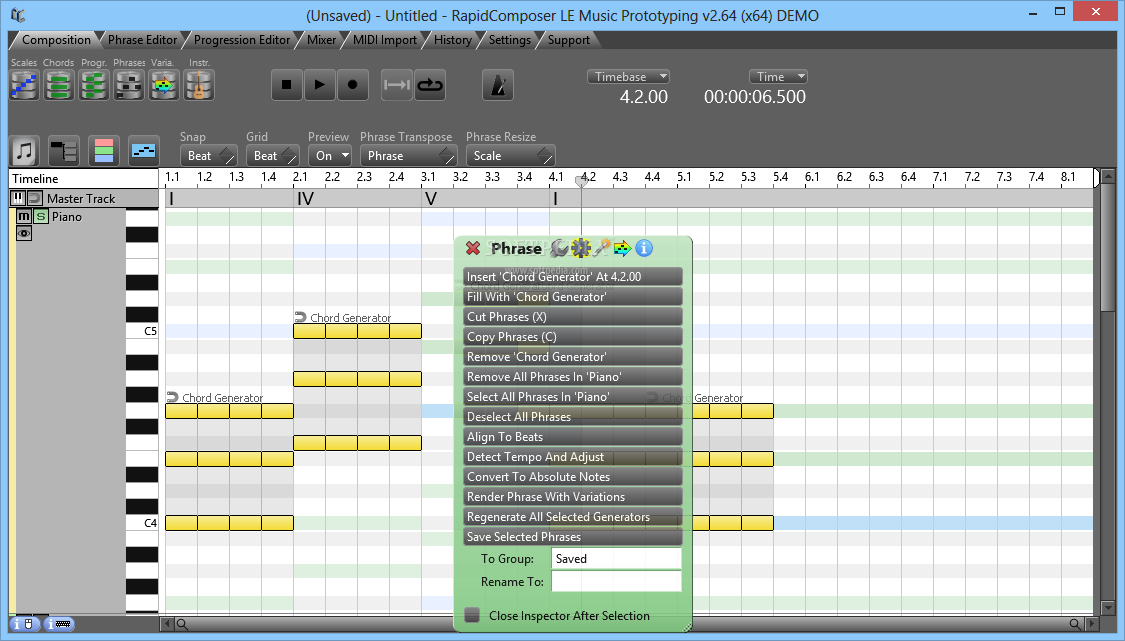The image size is (1125, 641).
Task: Toggle play selection range button
Action: coord(396,85)
